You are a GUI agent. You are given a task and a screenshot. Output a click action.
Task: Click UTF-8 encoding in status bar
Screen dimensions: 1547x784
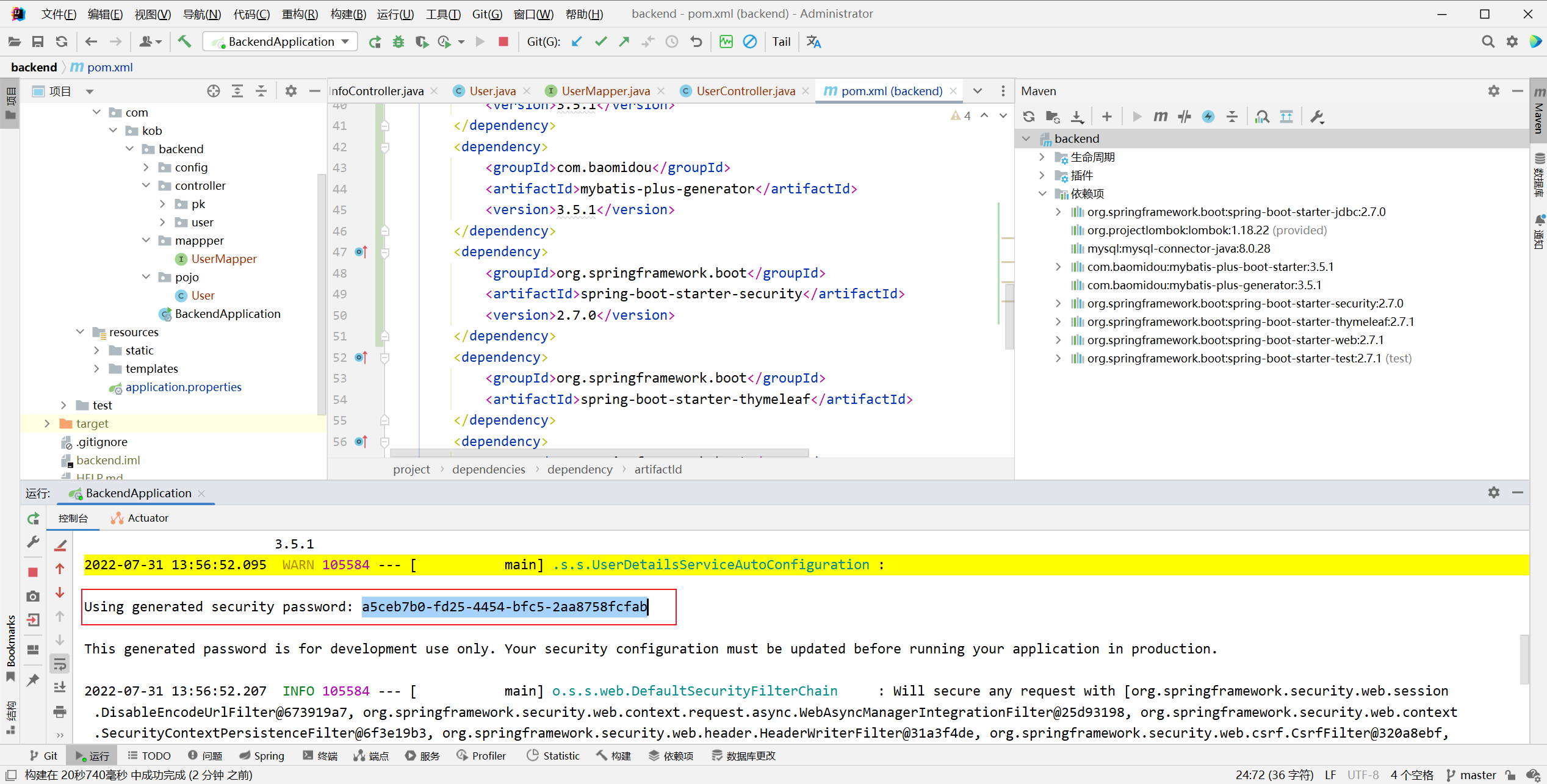1363,775
